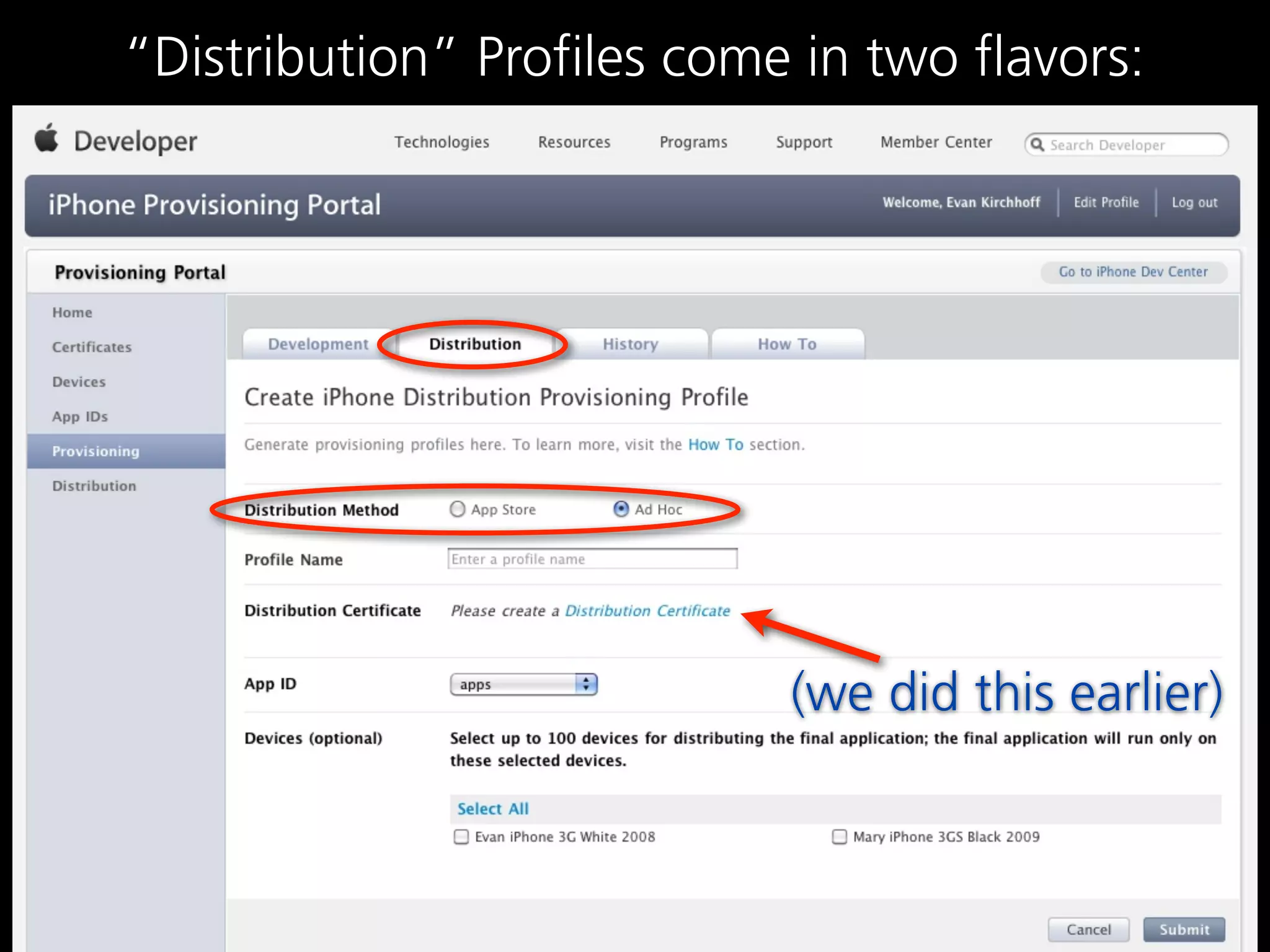
Task: Open the Distribution Certificate link
Action: 647,611
